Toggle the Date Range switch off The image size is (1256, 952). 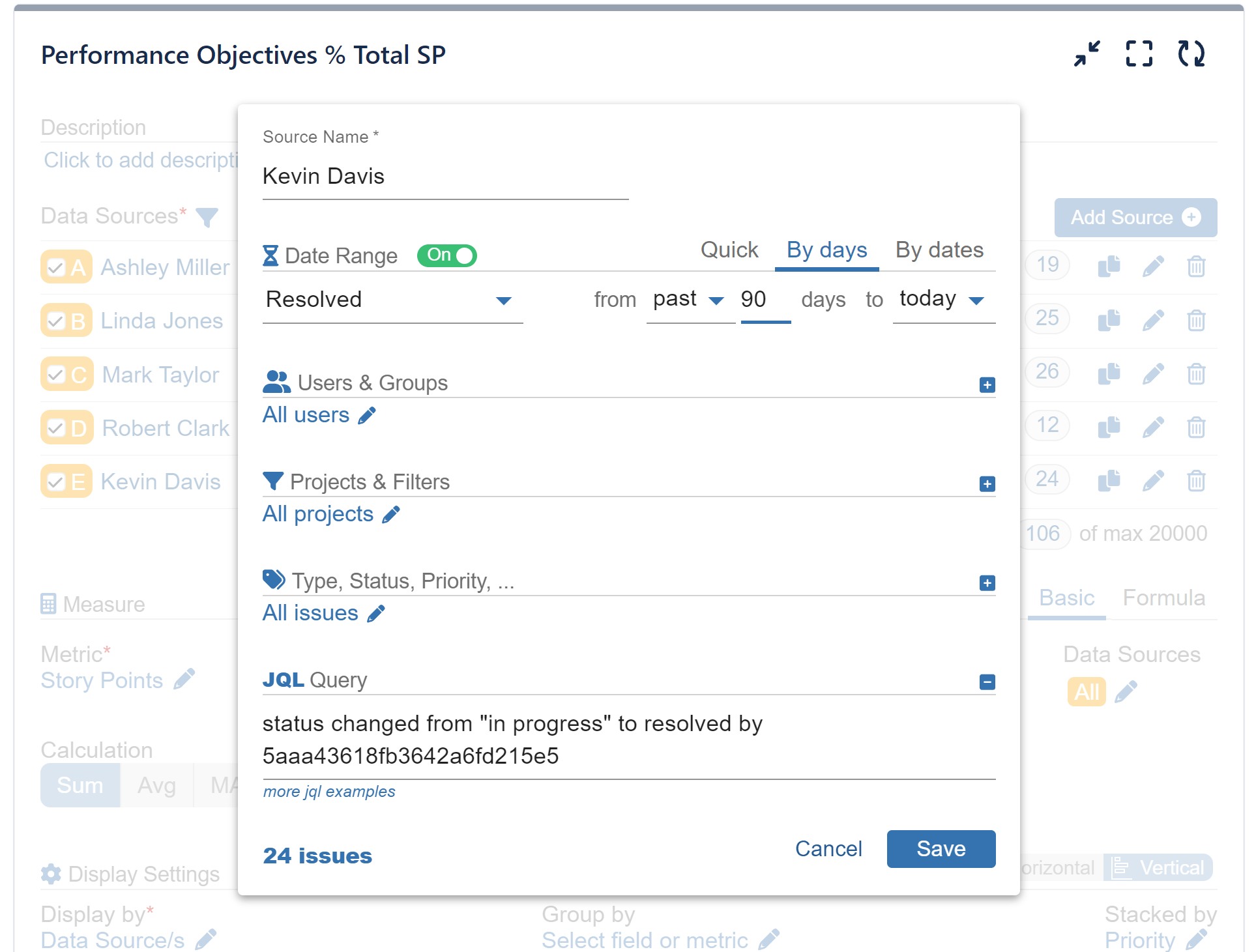tap(446, 255)
